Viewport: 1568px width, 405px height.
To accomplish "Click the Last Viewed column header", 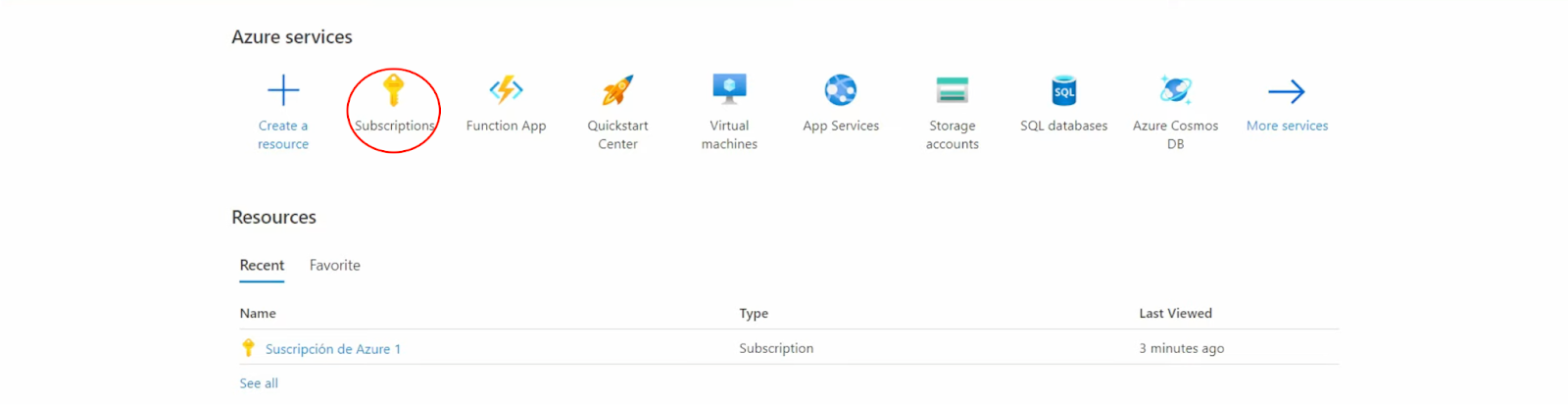I will click(x=1175, y=314).
